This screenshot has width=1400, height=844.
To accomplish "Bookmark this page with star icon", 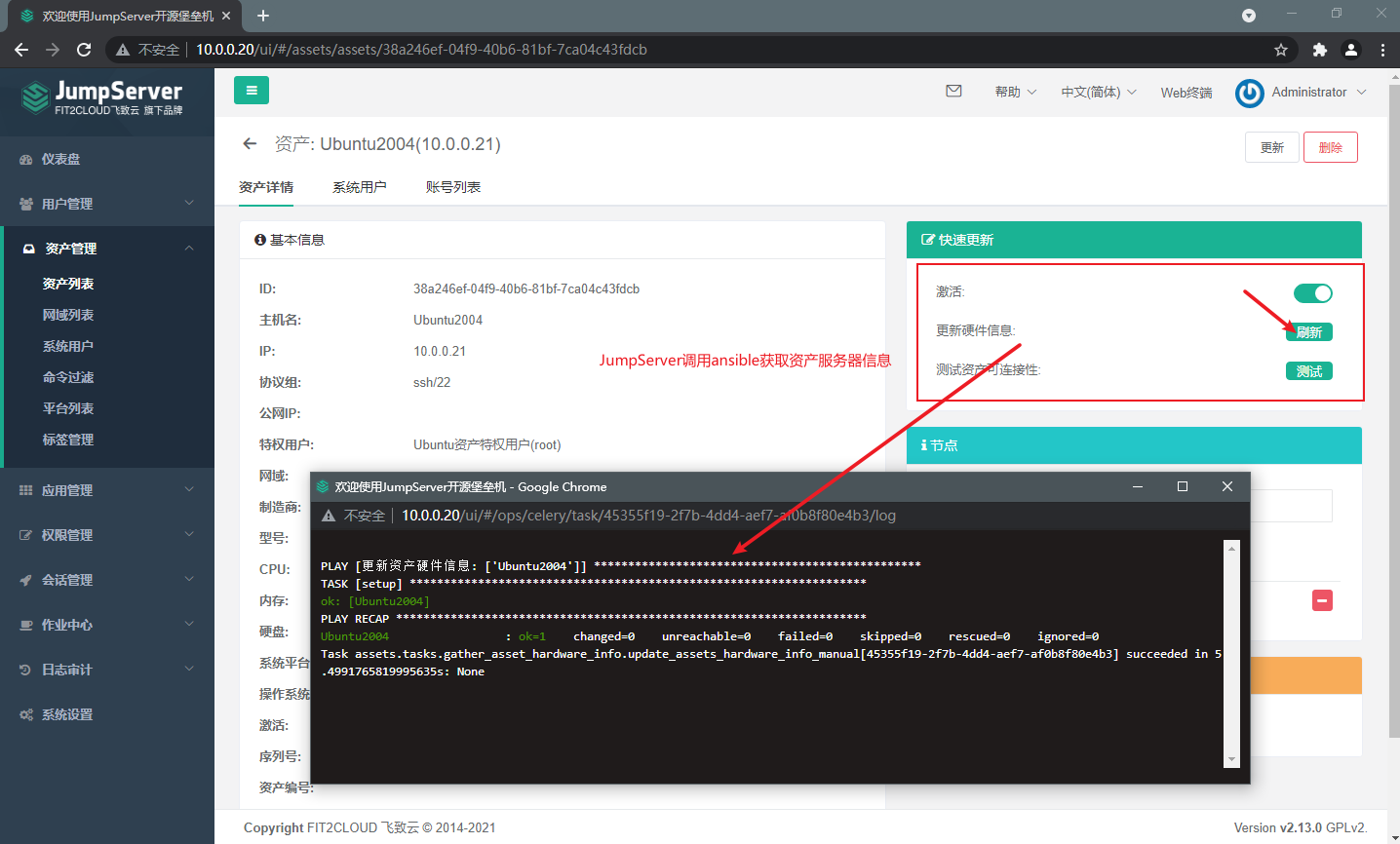I will pyautogui.click(x=1281, y=50).
